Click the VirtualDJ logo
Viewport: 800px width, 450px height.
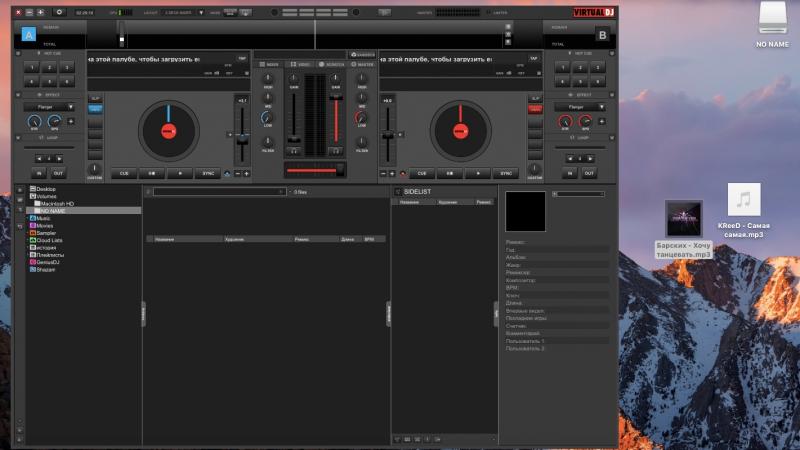593,12
